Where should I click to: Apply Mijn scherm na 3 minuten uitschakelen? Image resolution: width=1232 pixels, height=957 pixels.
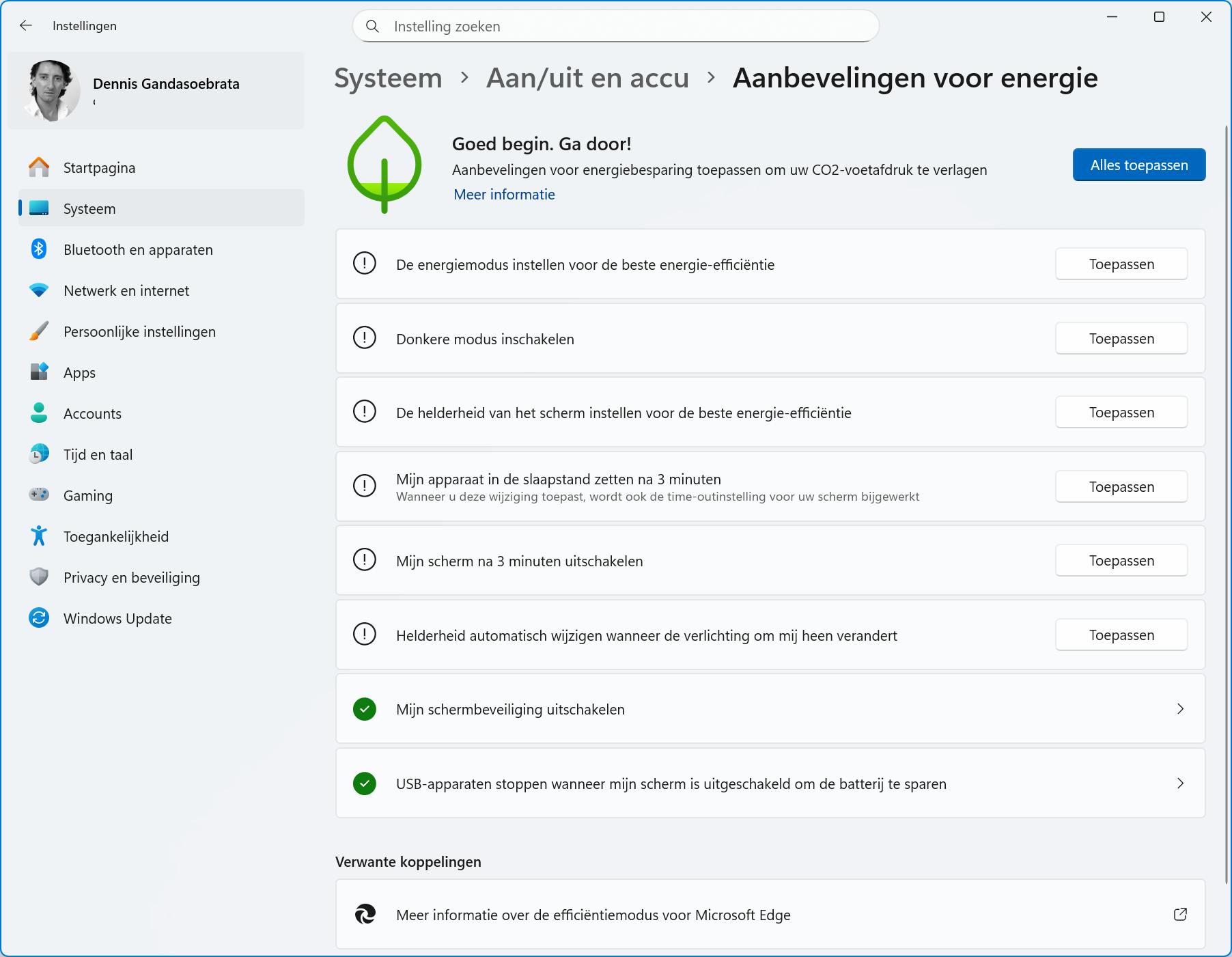point(1121,561)
